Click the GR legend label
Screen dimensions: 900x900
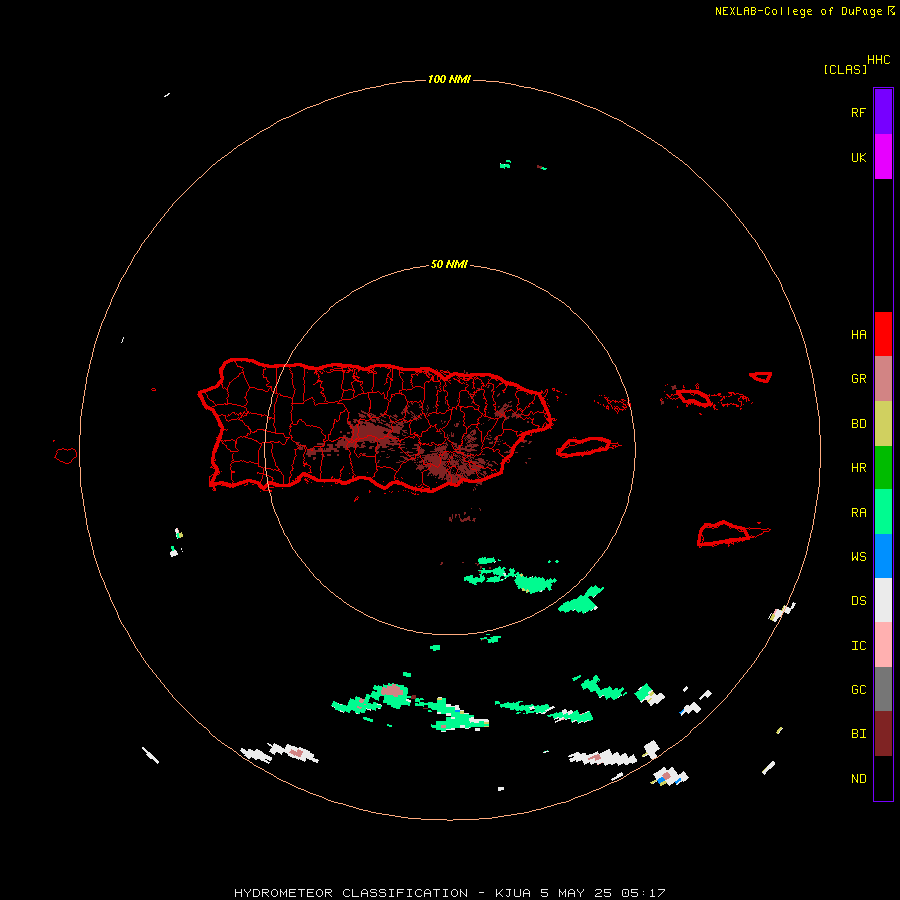858,379
